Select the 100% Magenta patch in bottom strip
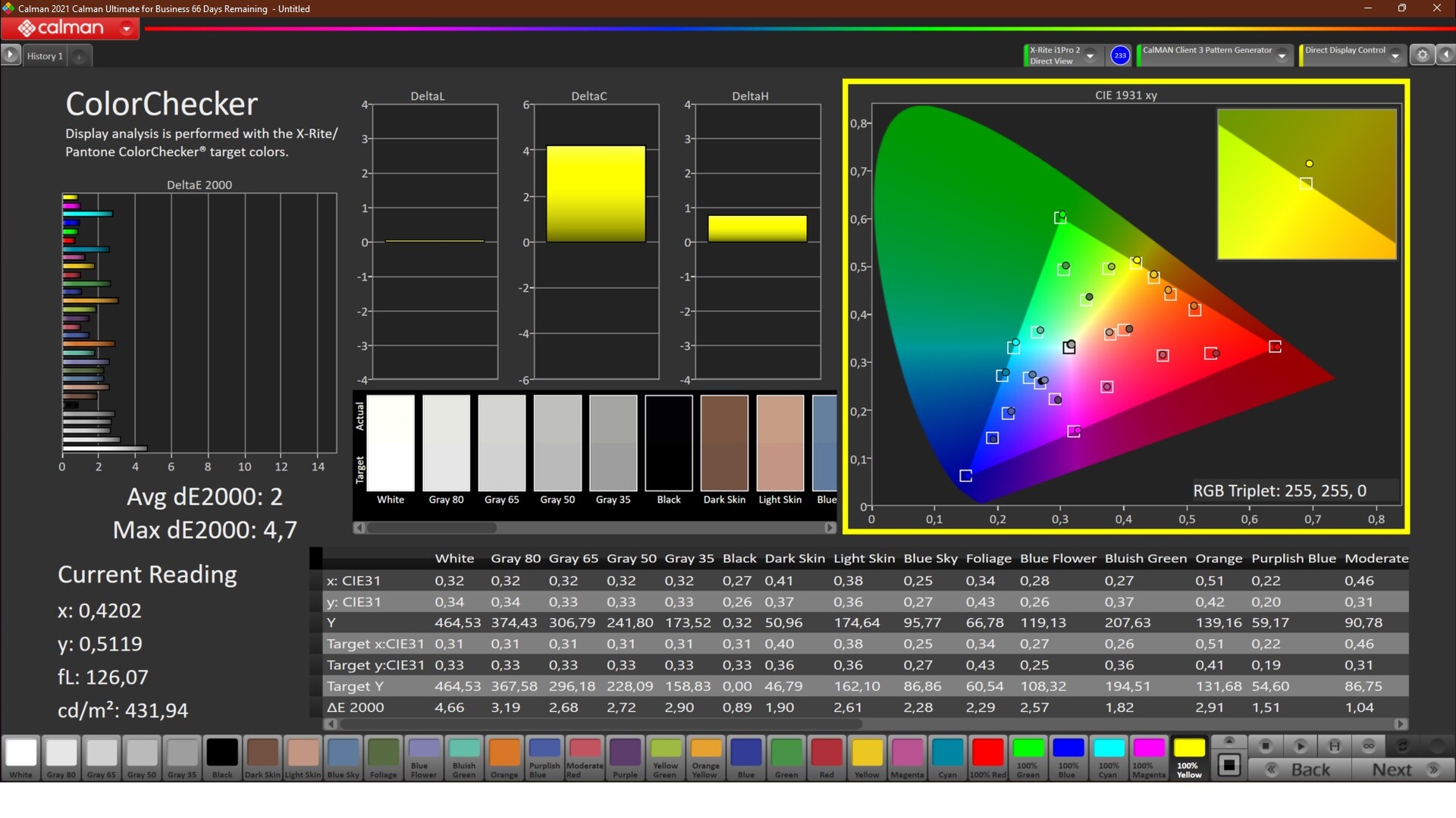Viewport: 1456px width, 818px height. coord(1149,757)
